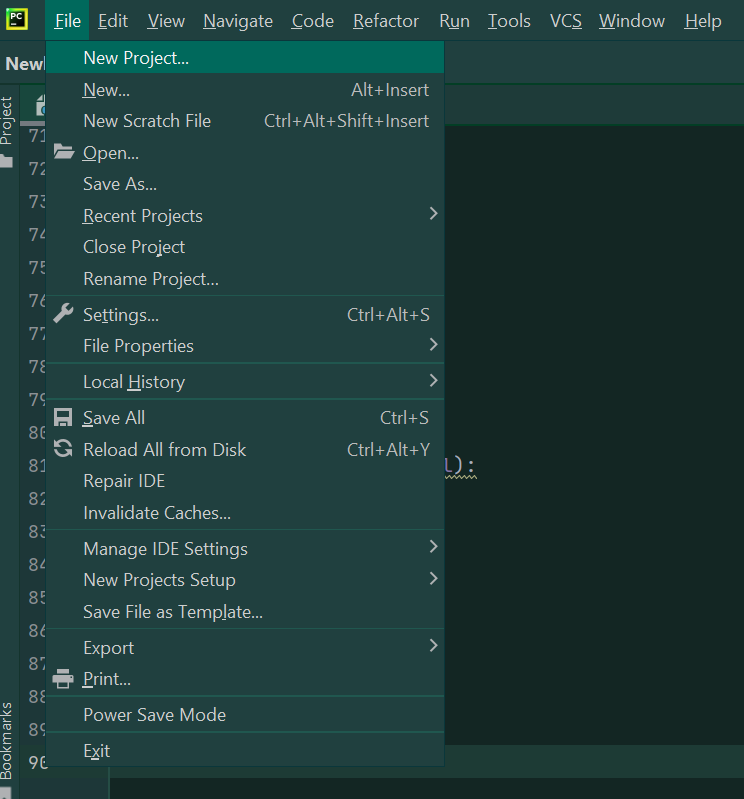Image resolution: width=744 pixels, height=799 pixels.
Task: Select New Projects Setup entry
Action: (245, 580)
